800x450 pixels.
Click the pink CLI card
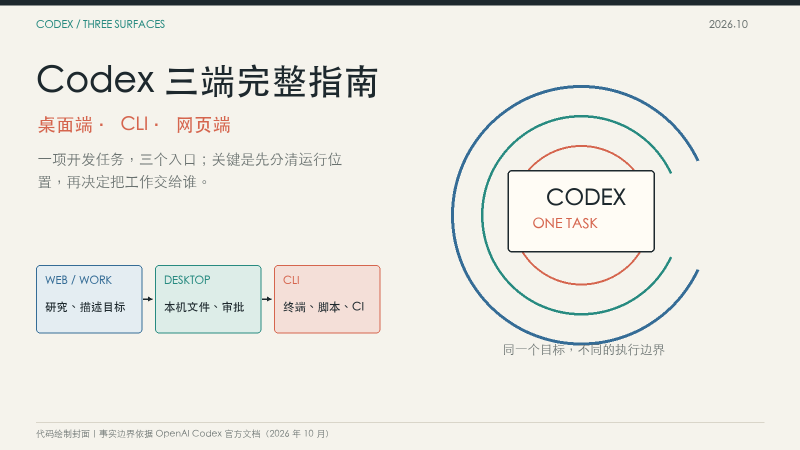(x=327, y=299)
